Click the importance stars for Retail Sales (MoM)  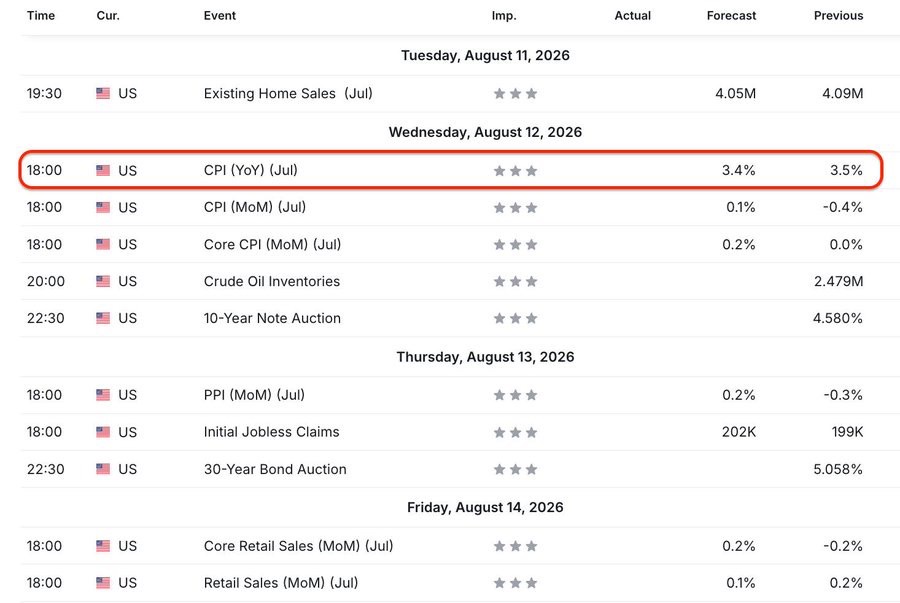[515, 583]
